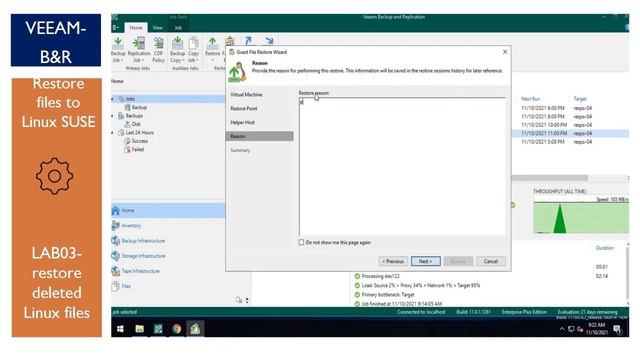Select the Reason wizard step
Image resolution: width=640 pixels, height=360 pixels.
coord(259,136)
